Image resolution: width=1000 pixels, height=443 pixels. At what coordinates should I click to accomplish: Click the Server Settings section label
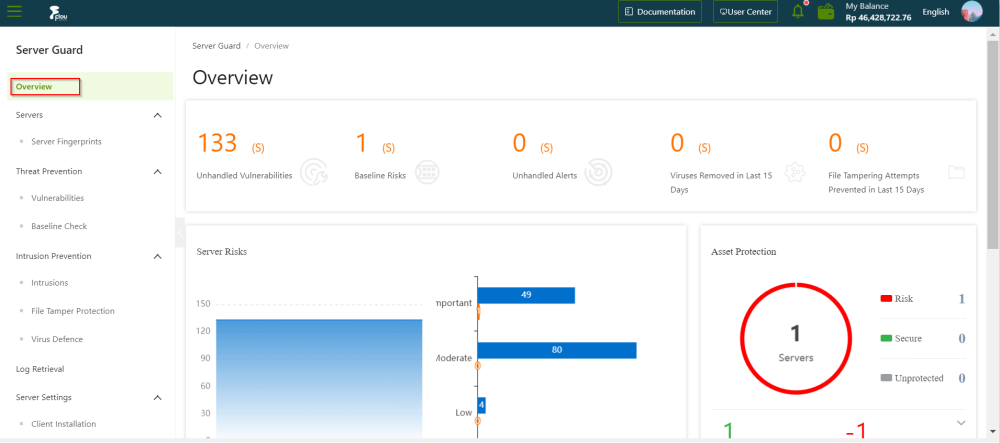[43, 398]
